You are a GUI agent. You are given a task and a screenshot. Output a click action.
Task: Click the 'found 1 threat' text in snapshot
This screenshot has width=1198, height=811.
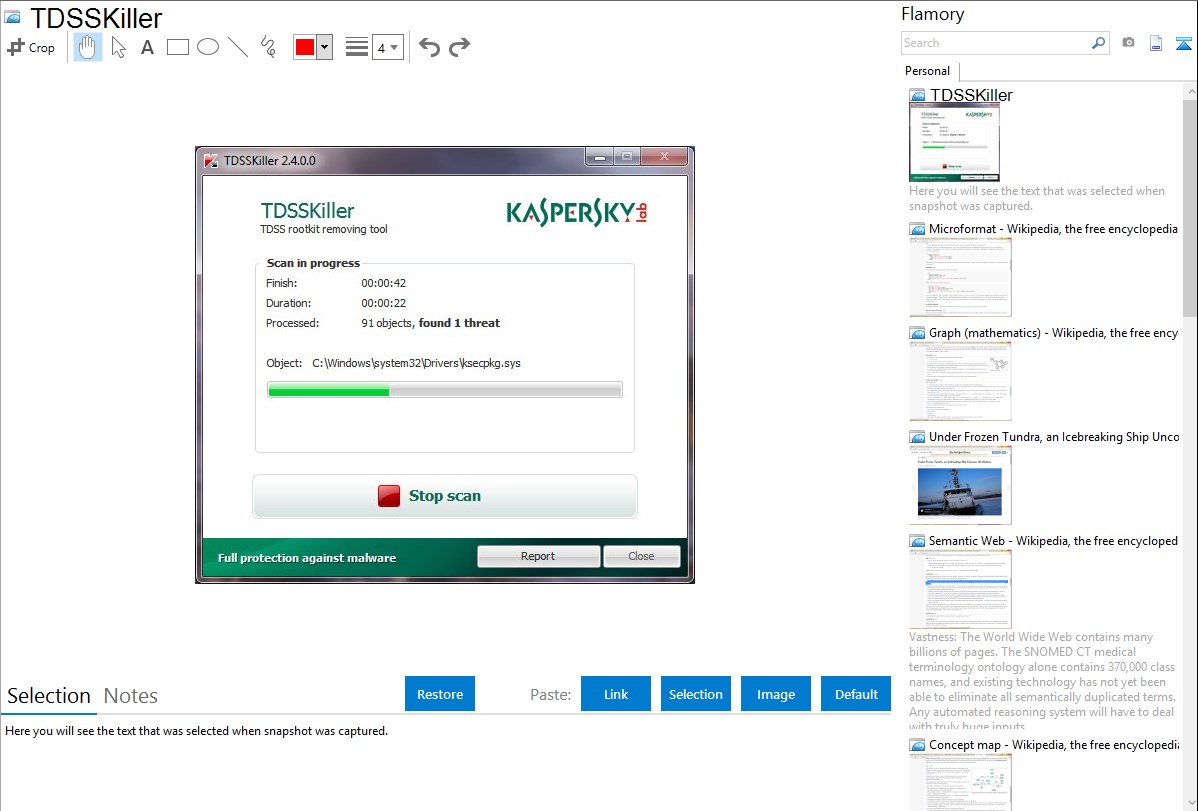(x=459, y=323)
